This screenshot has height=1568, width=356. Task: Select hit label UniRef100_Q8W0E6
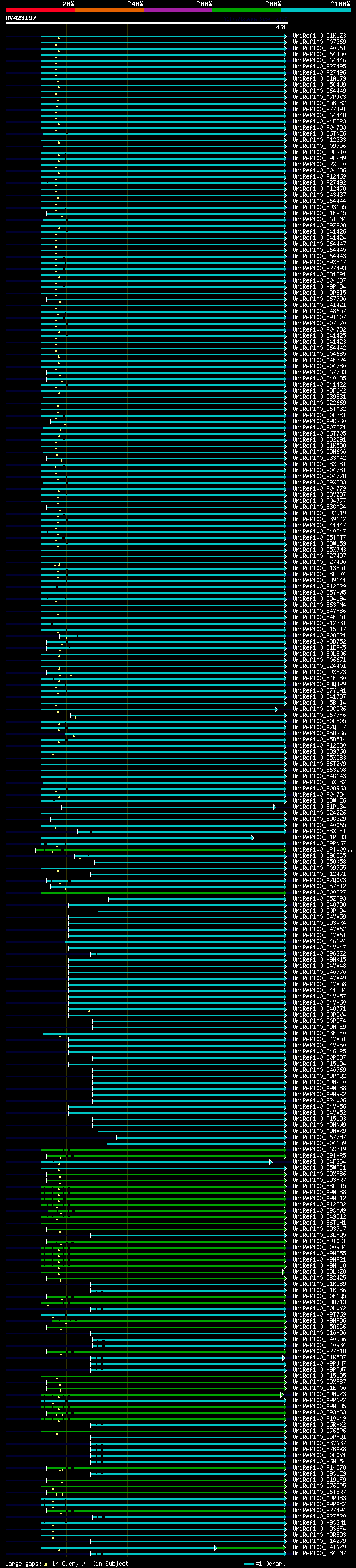click(x=319, y=801)
